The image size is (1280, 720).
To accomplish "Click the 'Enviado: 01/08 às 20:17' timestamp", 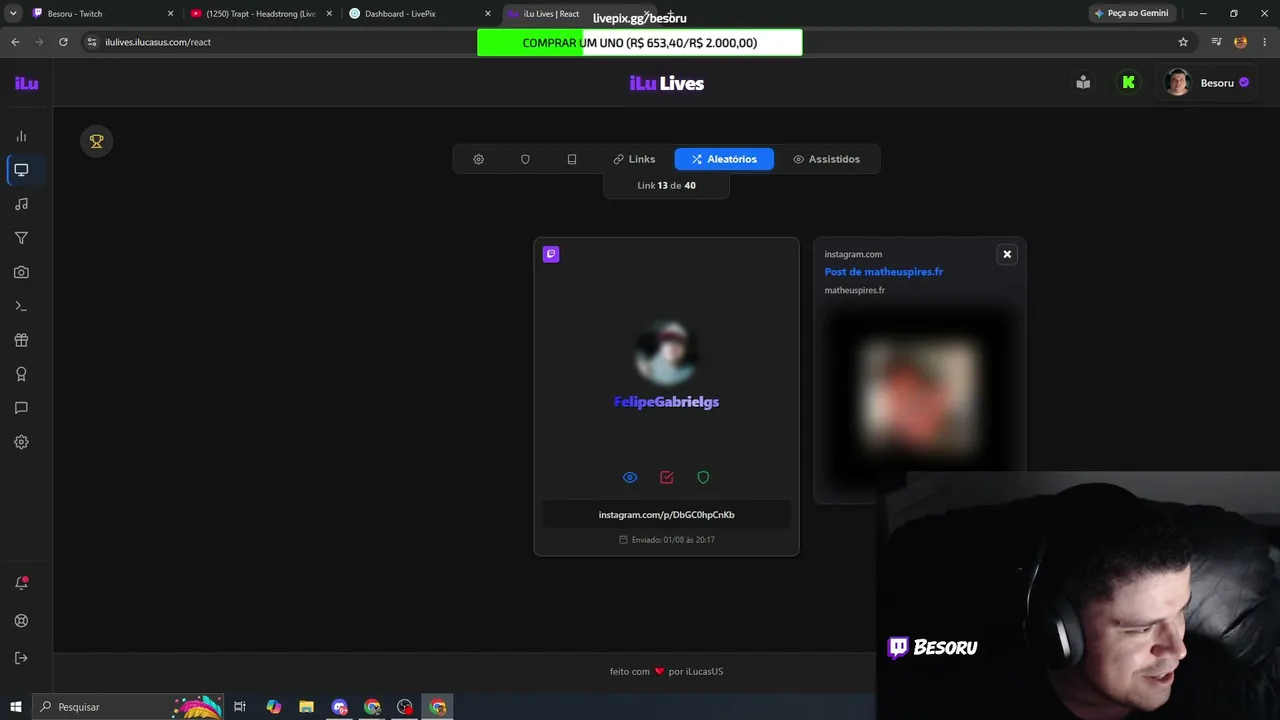I will coord(667,540).
